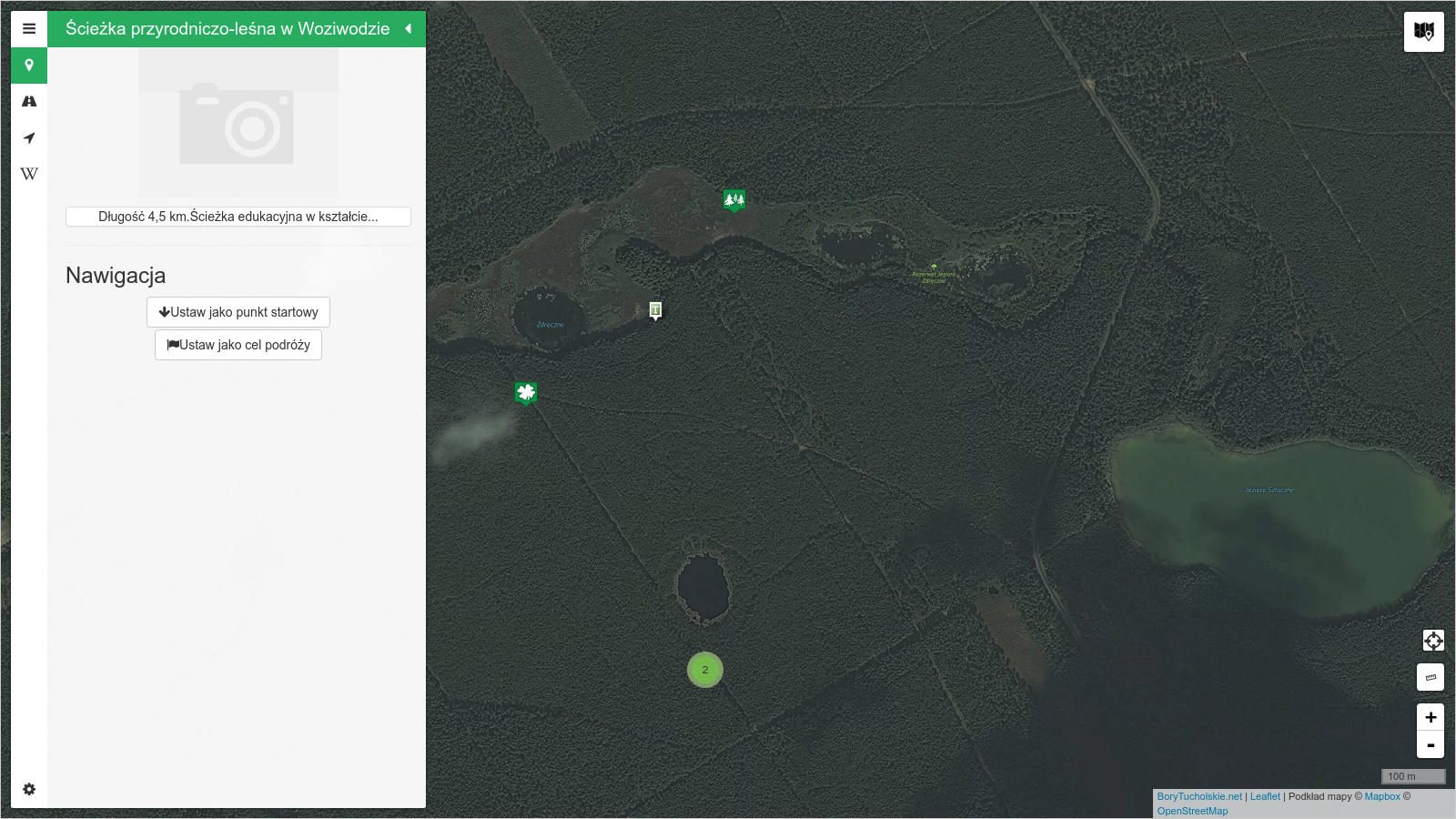Open the settings gear in the sidebar
This screenshot has height=819, width=1456.
tap(29, 789)
